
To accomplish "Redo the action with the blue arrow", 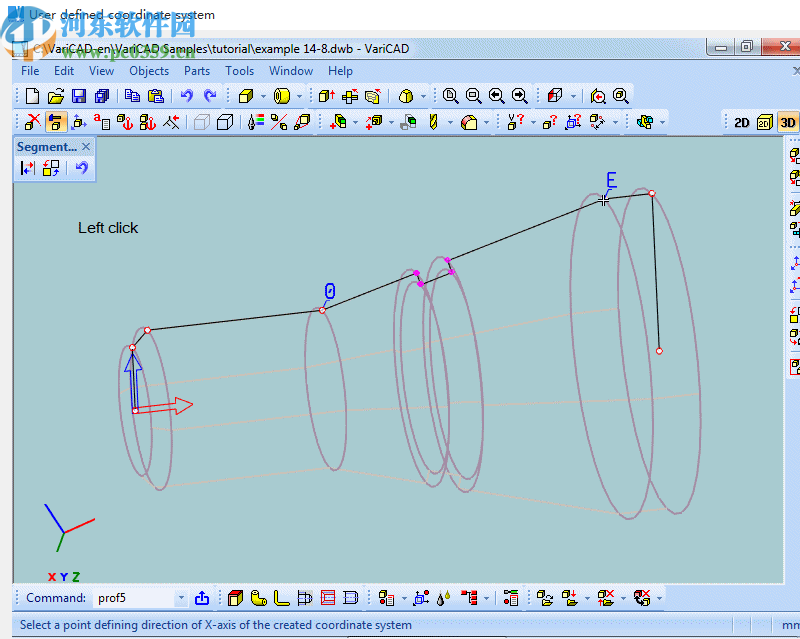I will (x=210, y=96).
